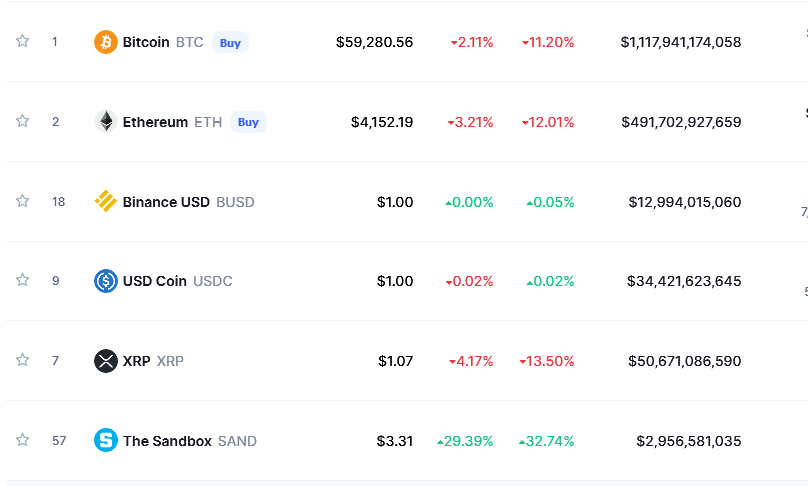Click the Buy button next to Ethereum
The width and height of the screenshot is (808, 486).
click(x=248, y=122)
